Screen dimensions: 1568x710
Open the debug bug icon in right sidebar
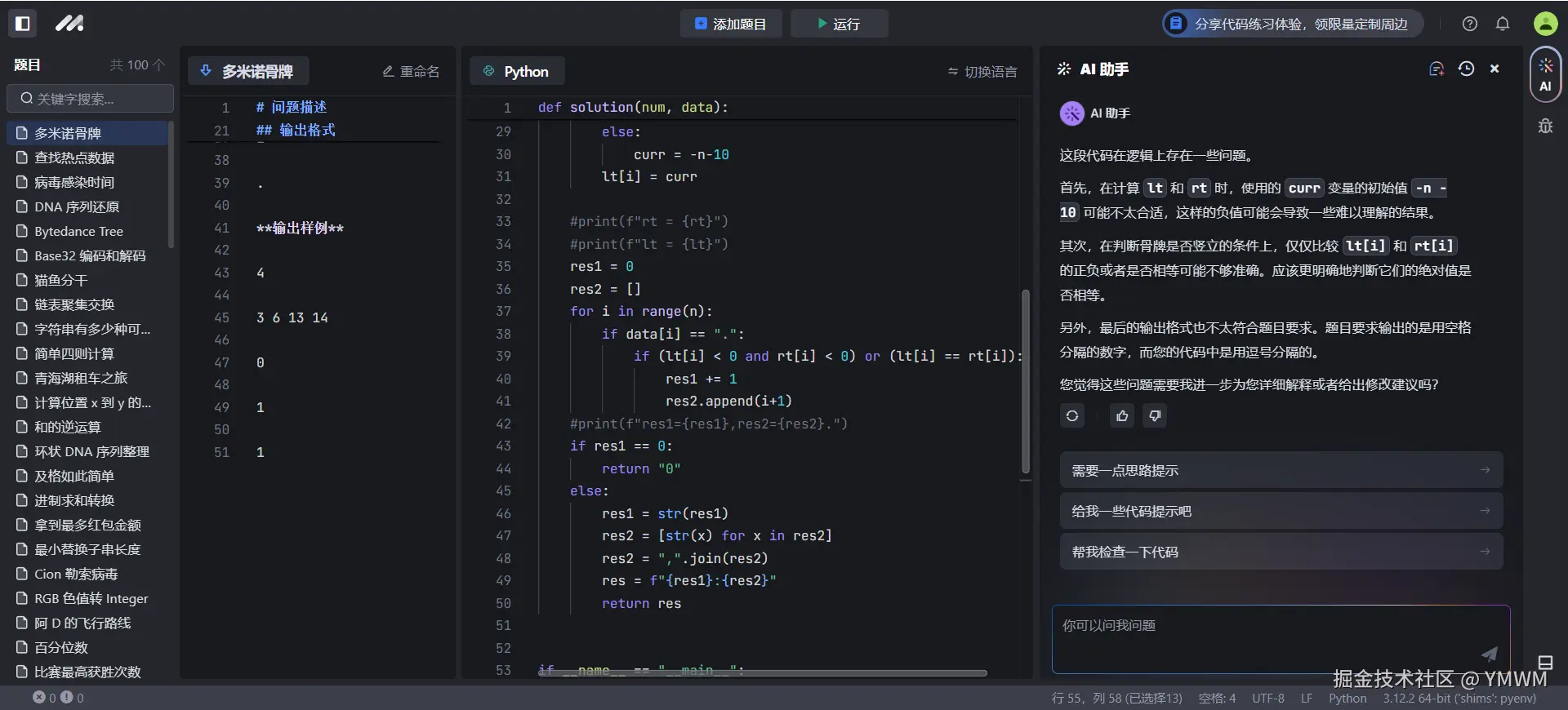pyautogui.click(x=1545, y=126)
